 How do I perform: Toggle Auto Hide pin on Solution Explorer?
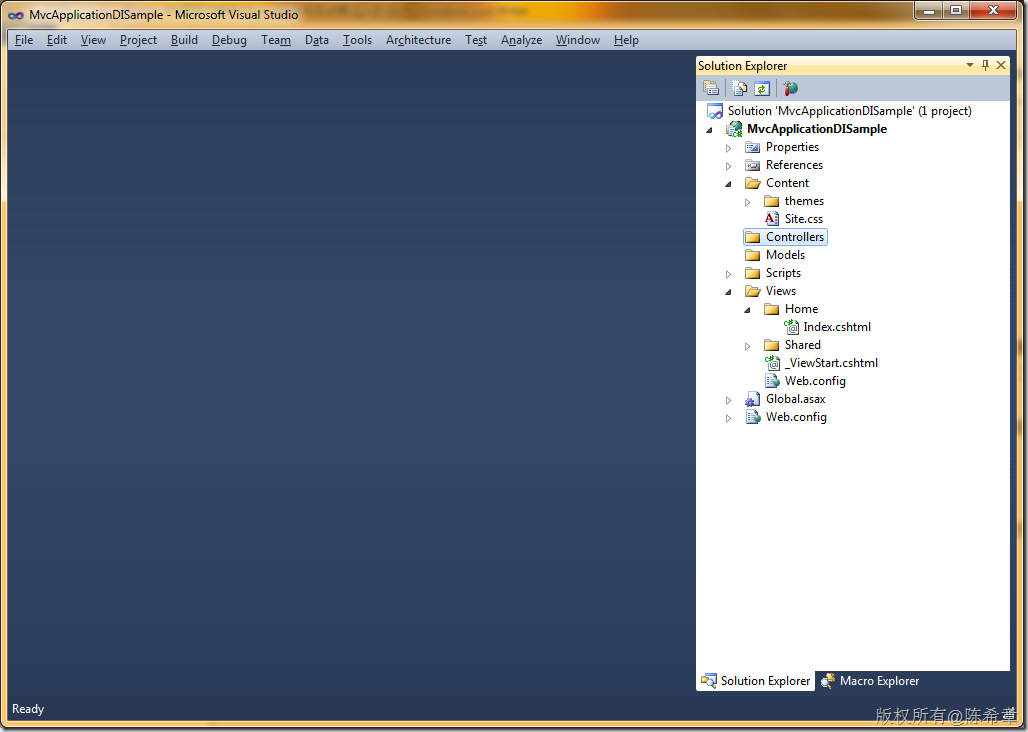(985, 65)
